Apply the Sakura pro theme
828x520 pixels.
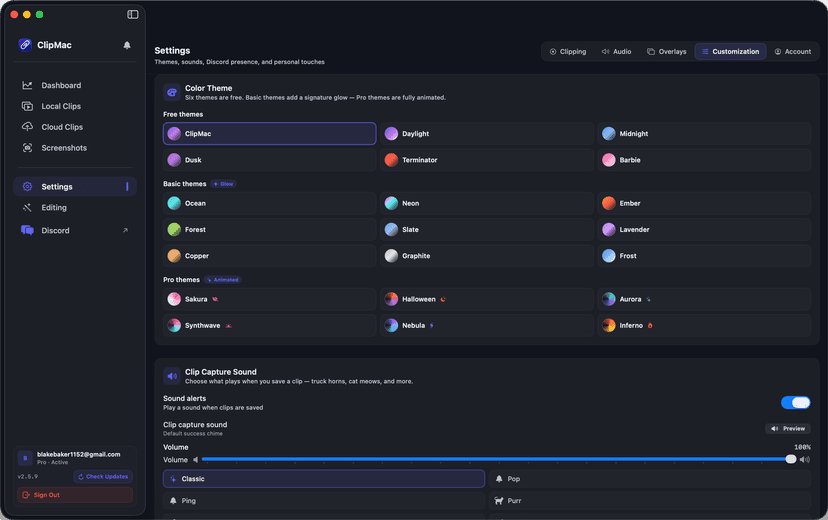[269, 299]
